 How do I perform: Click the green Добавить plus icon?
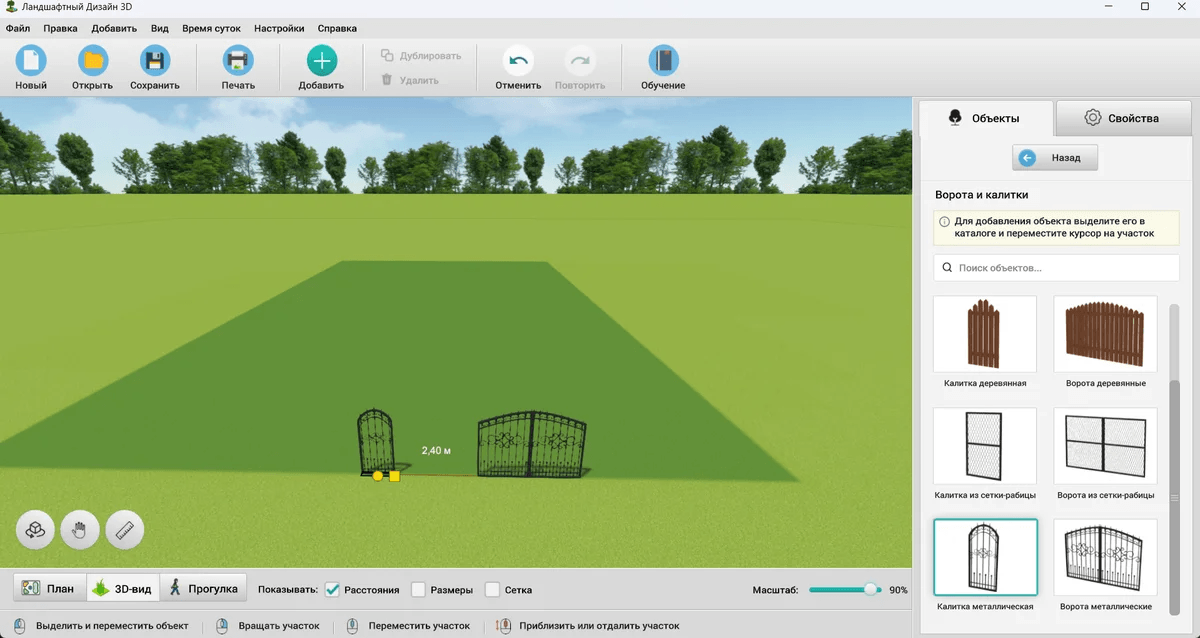(321, 61)
